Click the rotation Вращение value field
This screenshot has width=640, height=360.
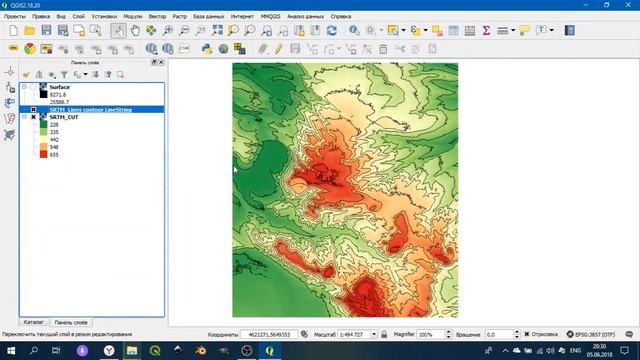coord(498,334)
